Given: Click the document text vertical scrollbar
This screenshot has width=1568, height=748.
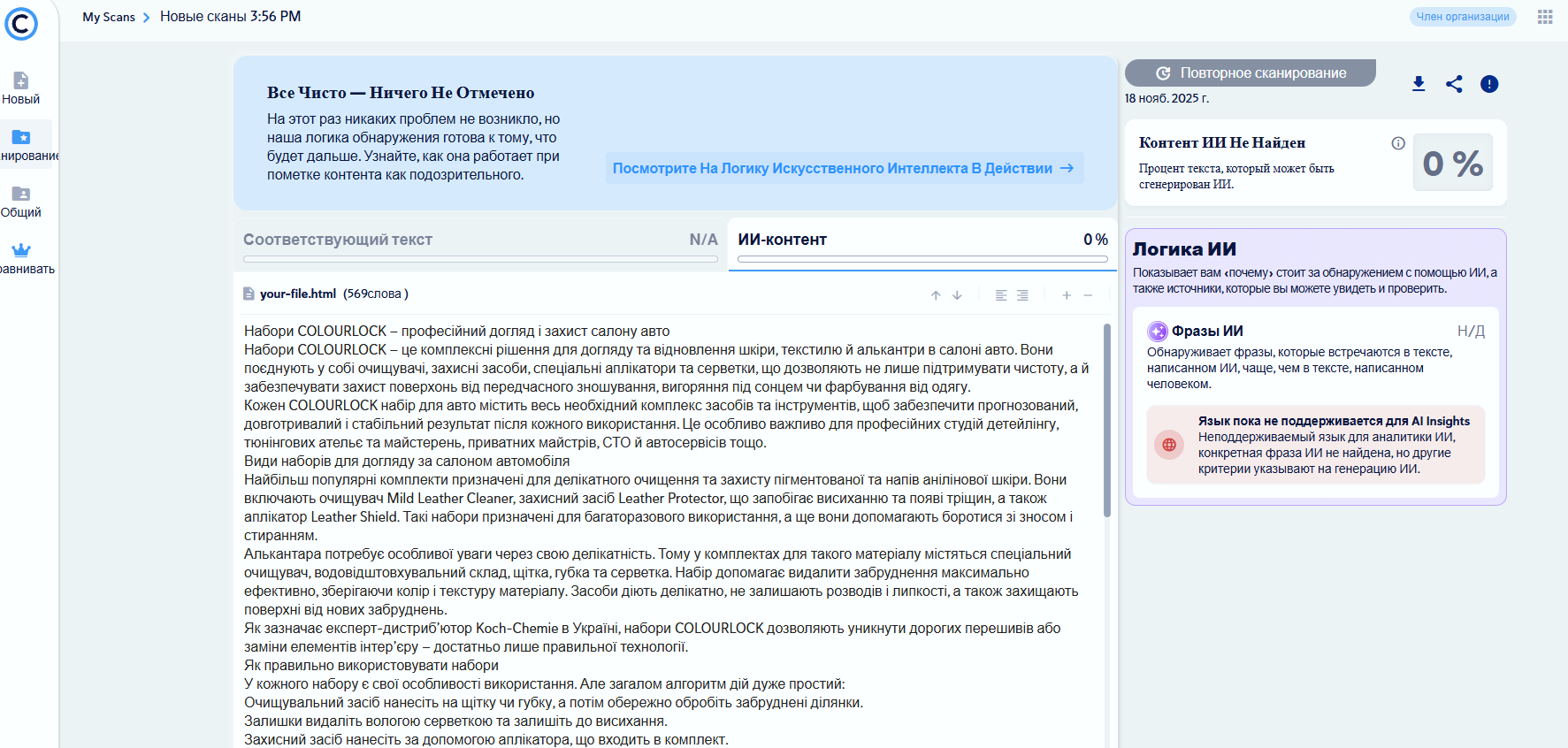Looking at the screenshot, I should point(1107,420).
